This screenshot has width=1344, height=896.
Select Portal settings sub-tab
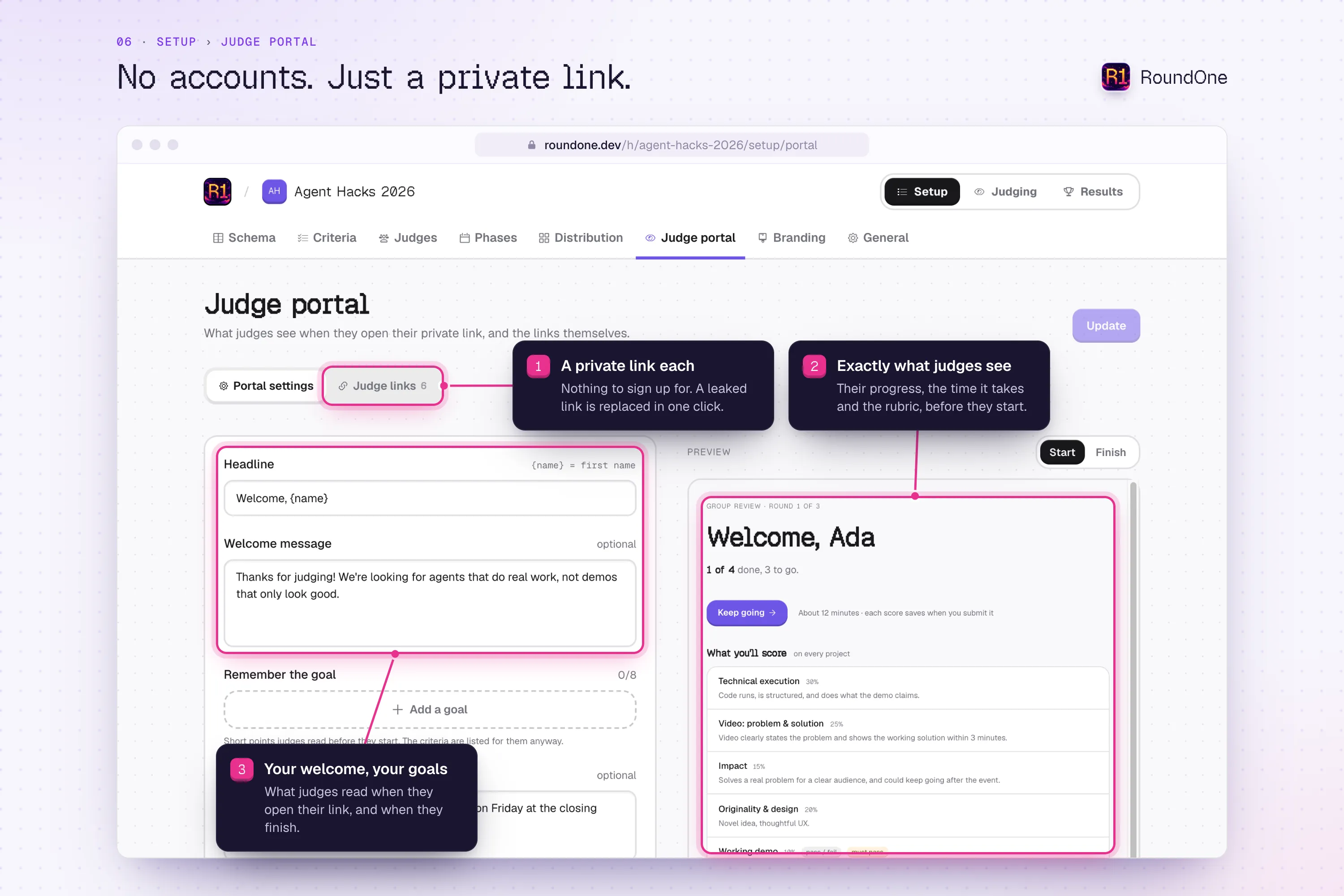[x=266, y=386]
